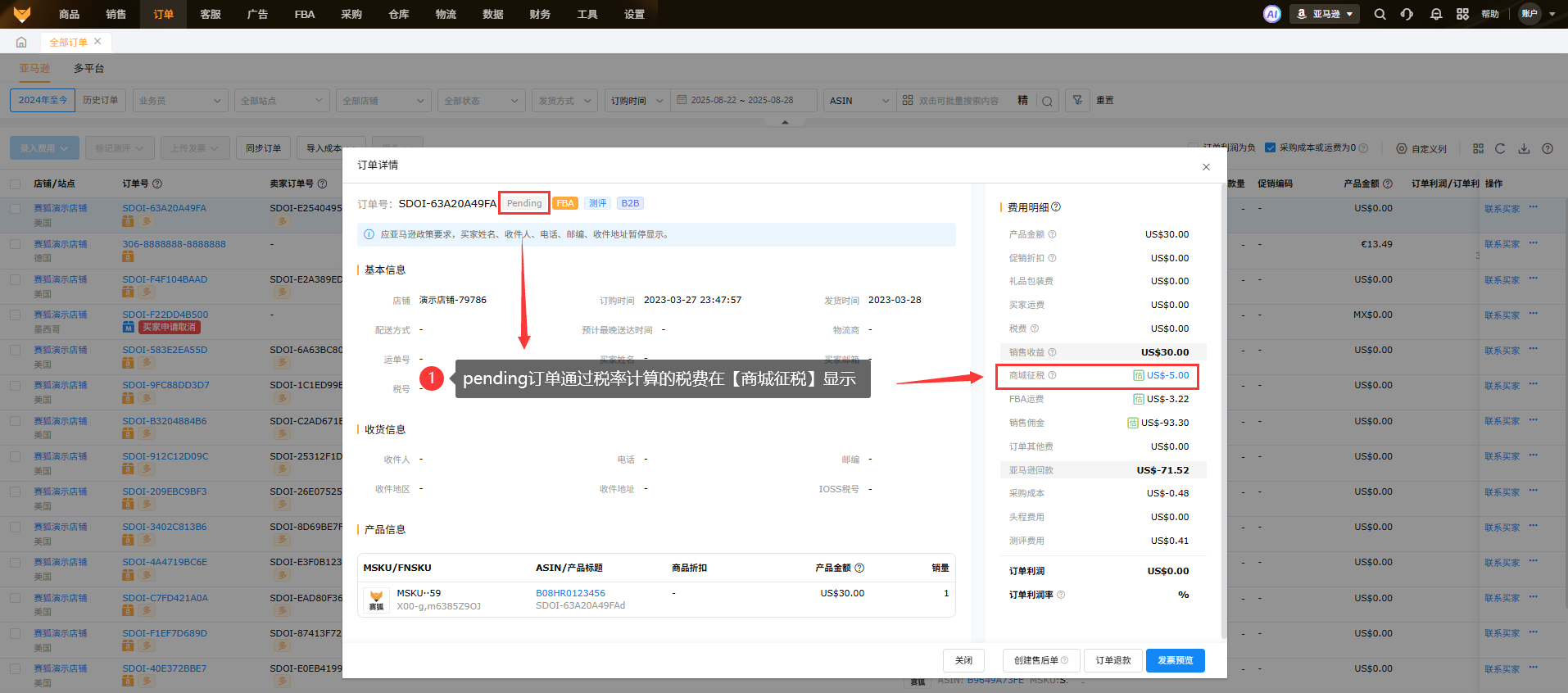Click the refresh icon above the order table

tap(1500, 148)
